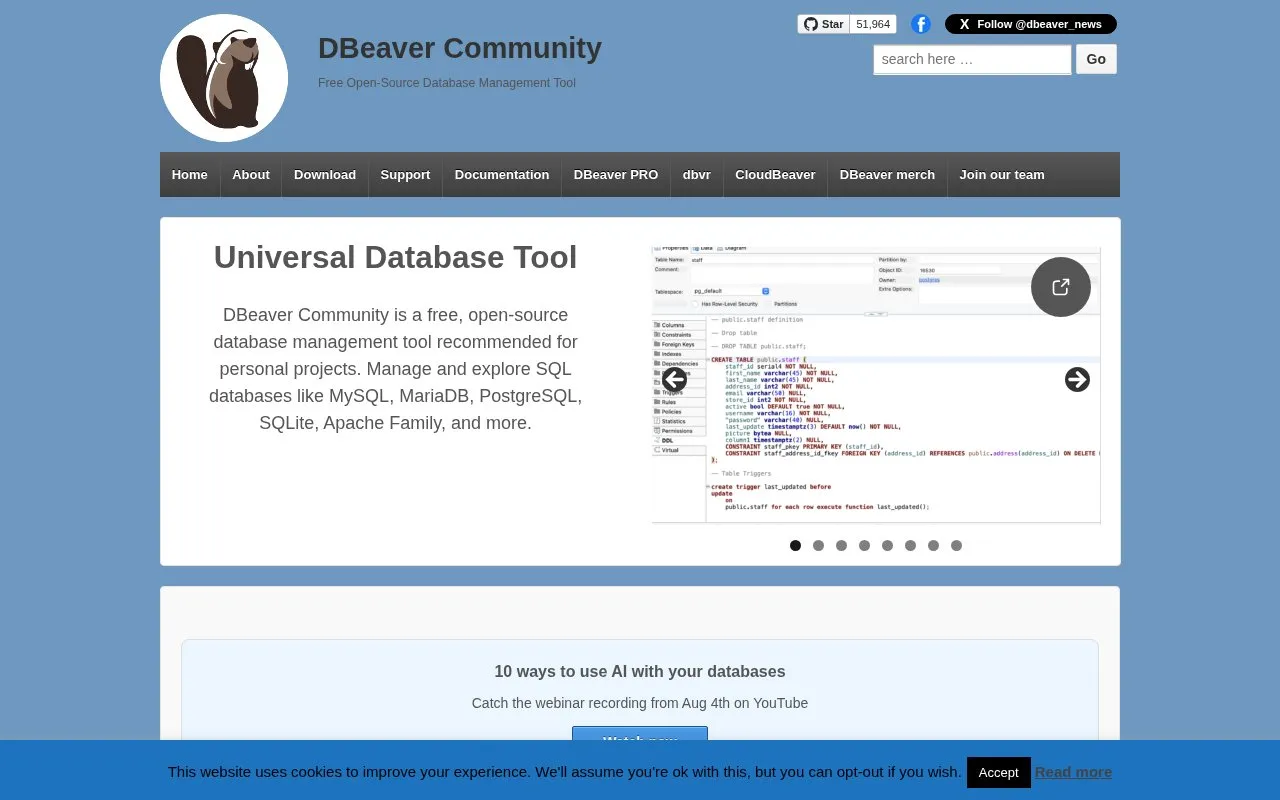Open the CloudBeaver menu item

tap(775, 175)
